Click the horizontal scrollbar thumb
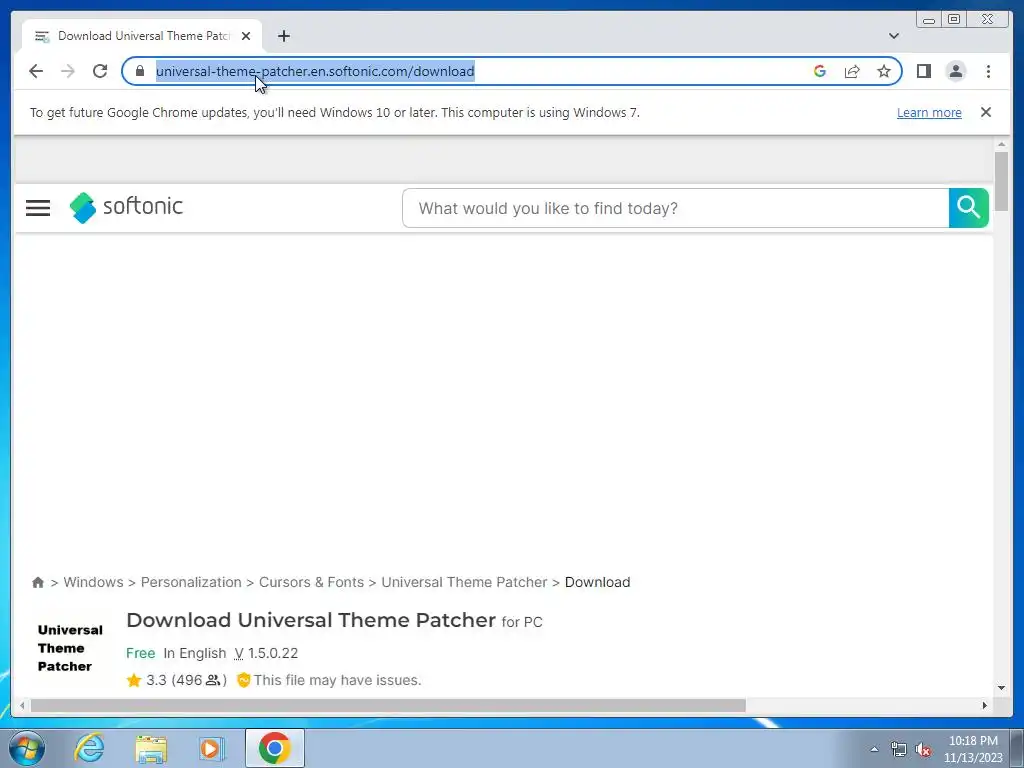 click(x=388, y=705)
